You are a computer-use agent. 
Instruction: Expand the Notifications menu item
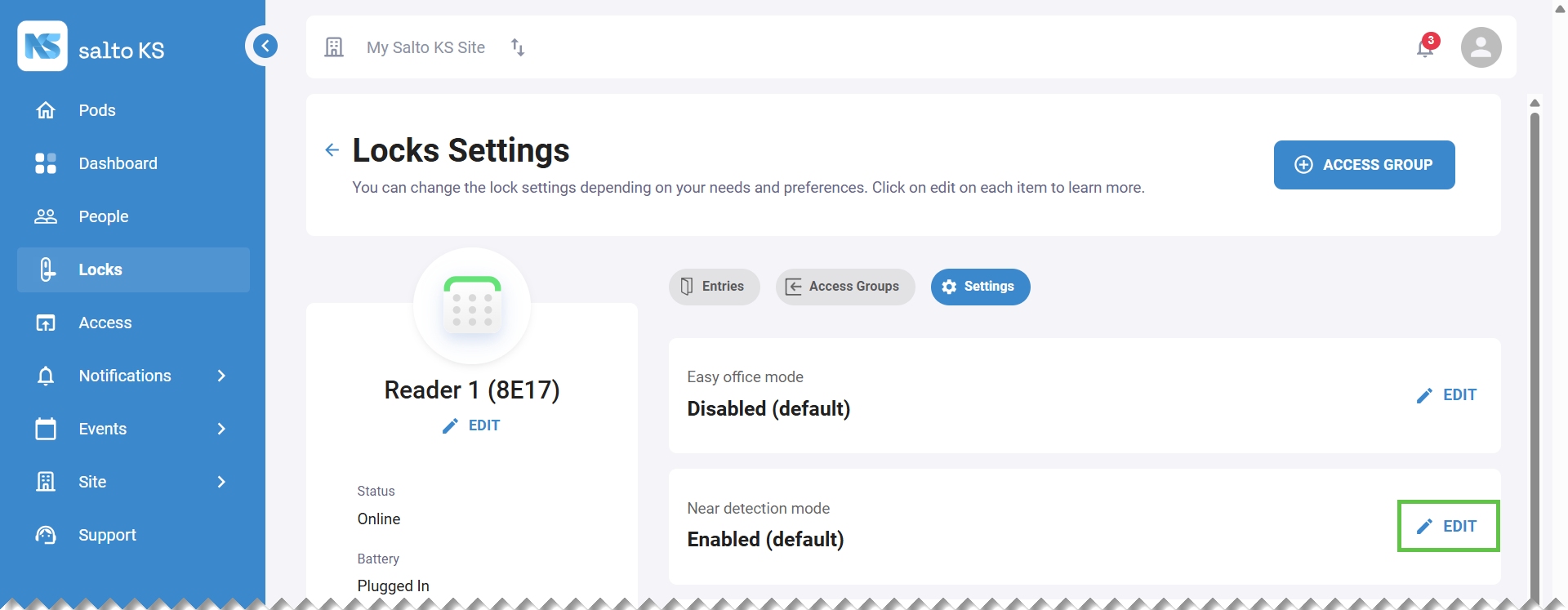[221, 376]
